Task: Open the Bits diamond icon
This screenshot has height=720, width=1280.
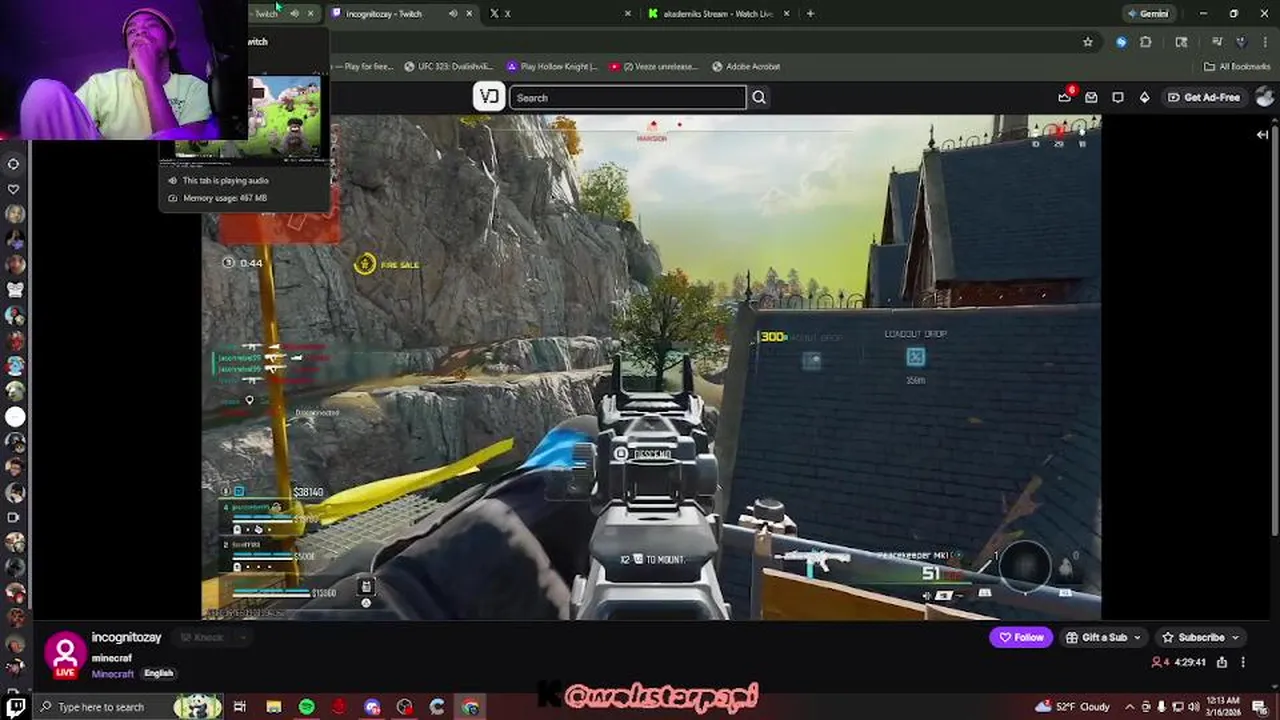Action: pos(1145,97)
